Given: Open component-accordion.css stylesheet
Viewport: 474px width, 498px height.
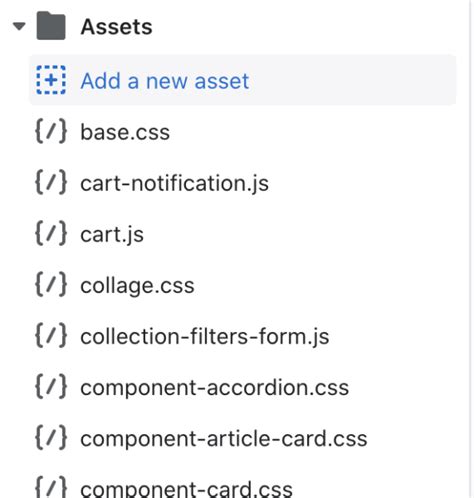Looking at the screenshot, I should (x=215, y=388).
